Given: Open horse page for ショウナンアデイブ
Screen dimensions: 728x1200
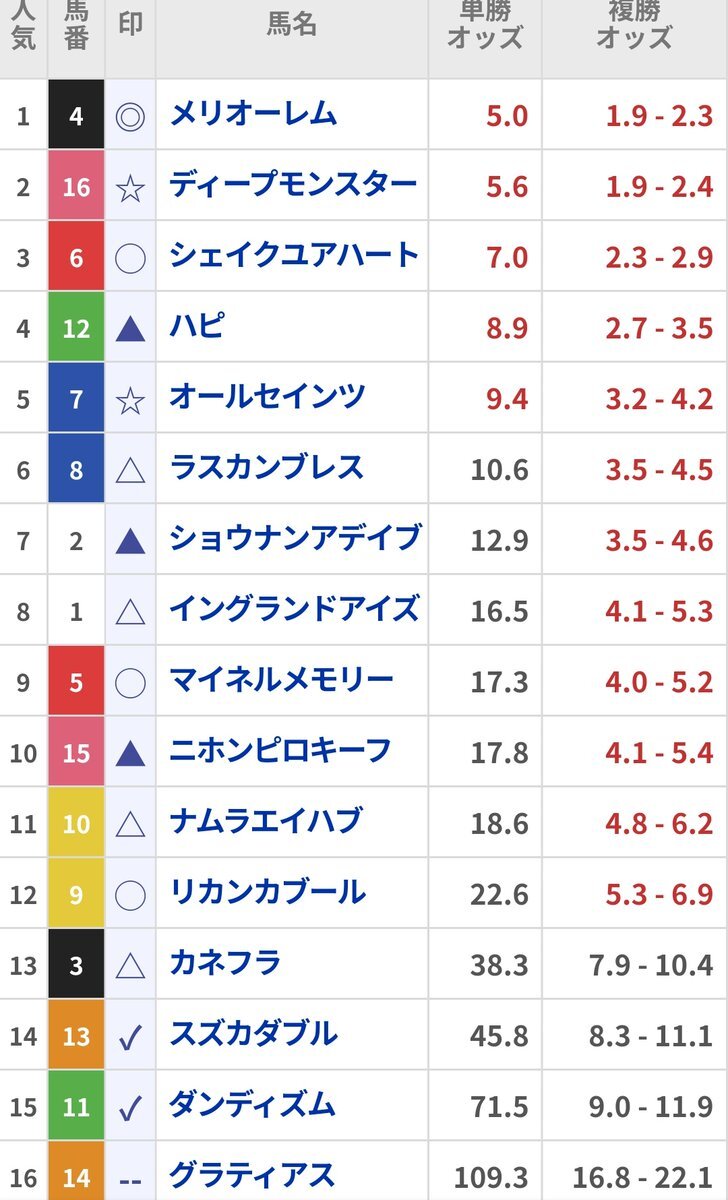Looking at the screenshot, I should [x=296, y=538].
